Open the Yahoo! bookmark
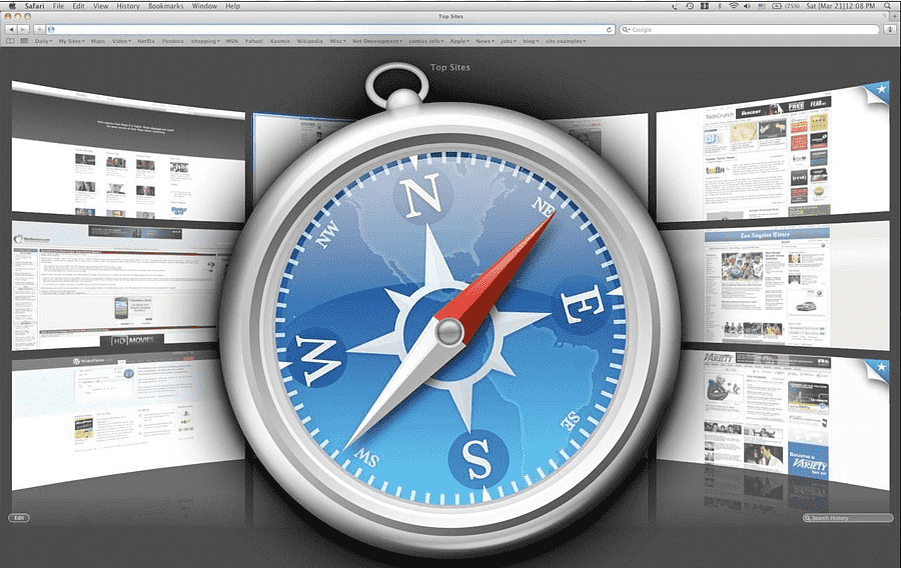Screen dimensions: 901x568 pyautogui.click(x=253, y=41)
